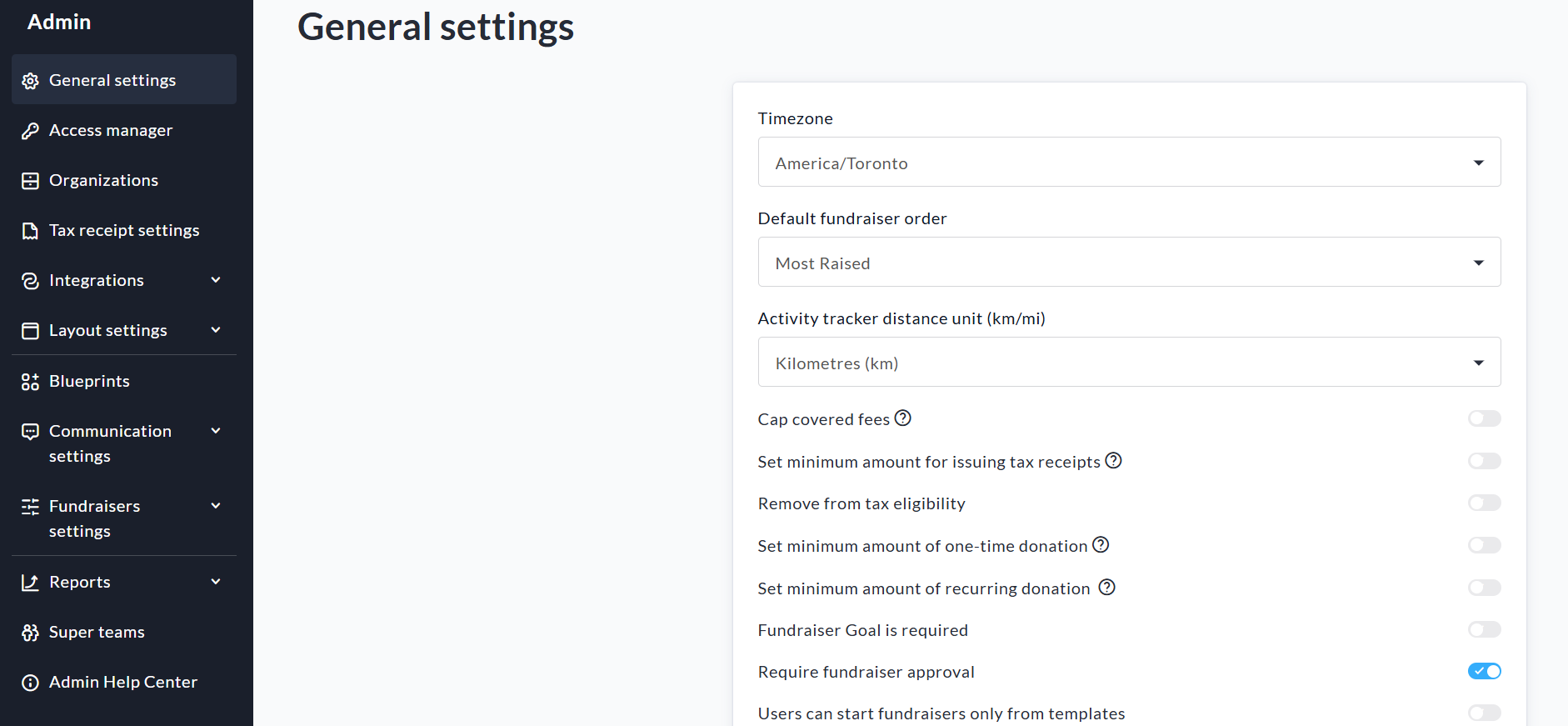Click the Admin Help Center info icon
Screen dimensions: 1568x726
coord(30,683)
